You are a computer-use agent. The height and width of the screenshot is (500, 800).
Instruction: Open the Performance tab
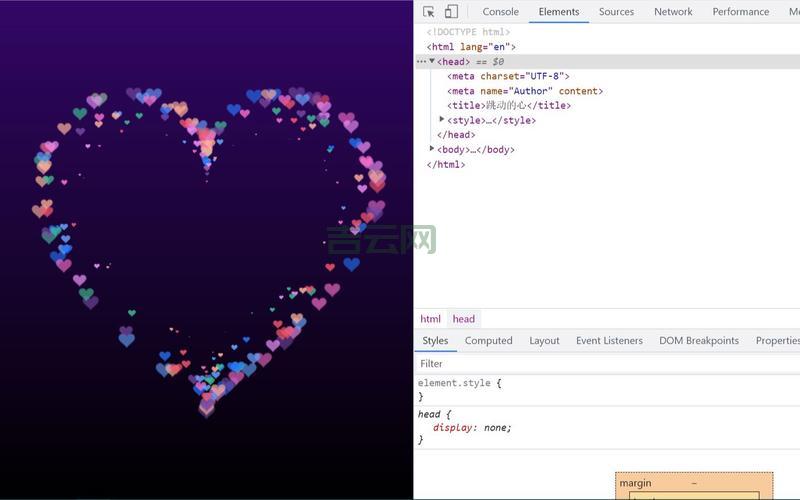tap(740, 12)
